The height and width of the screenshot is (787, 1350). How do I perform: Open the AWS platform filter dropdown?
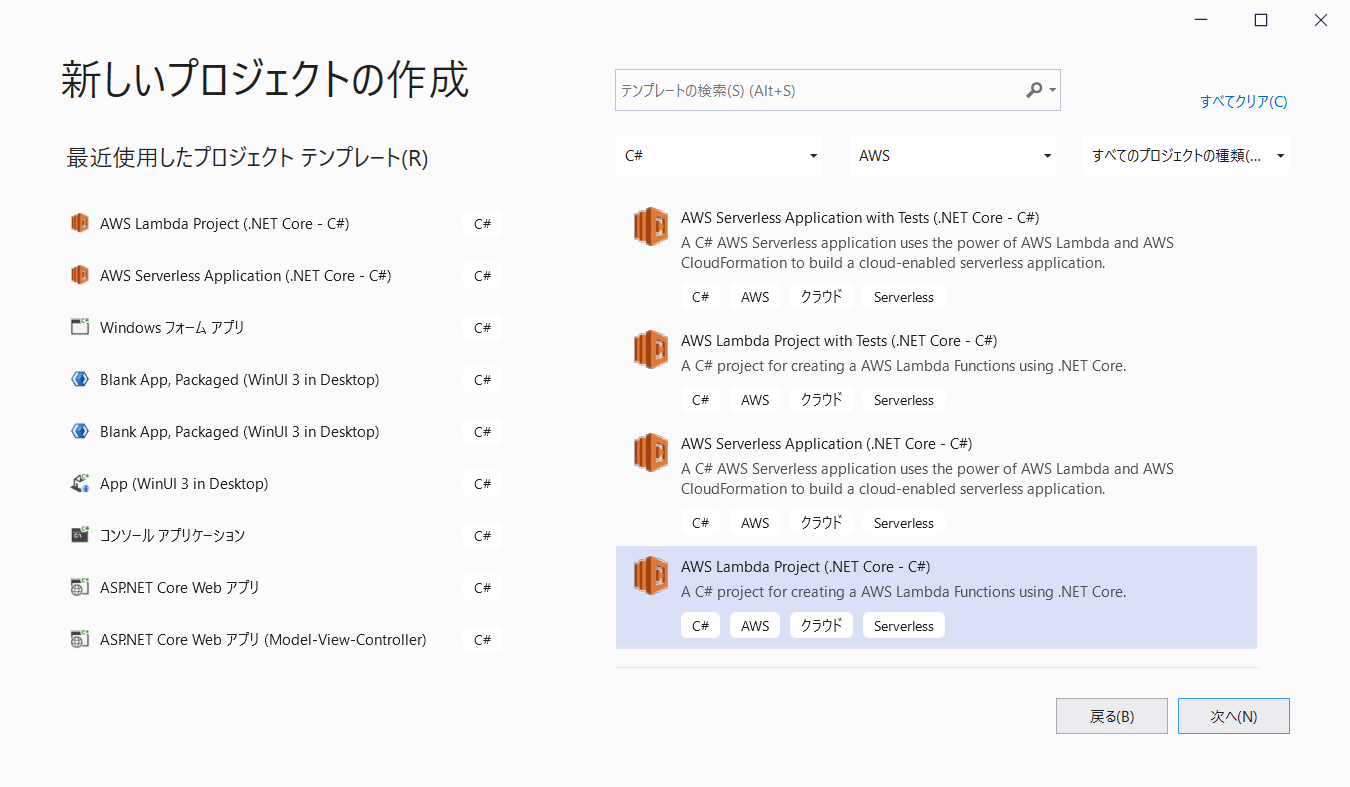[x=953, y=156]
